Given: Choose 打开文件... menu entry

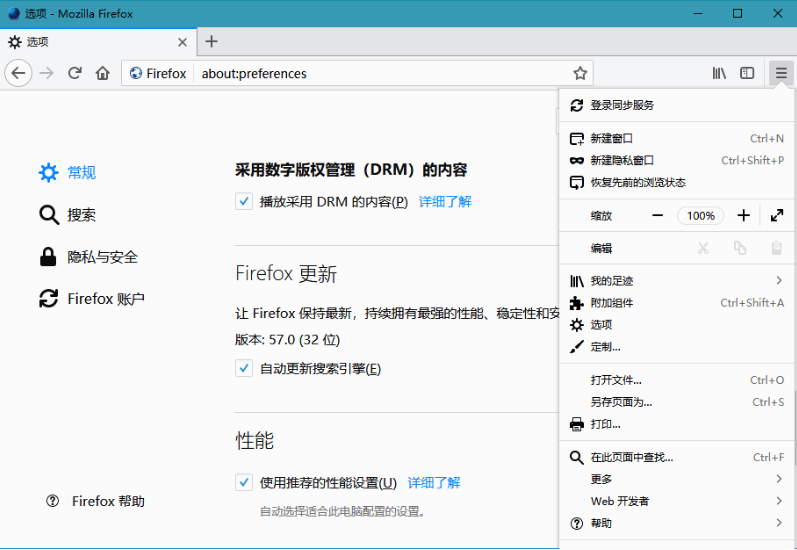Looking at the screenshot, I should [x=677, y=380].
